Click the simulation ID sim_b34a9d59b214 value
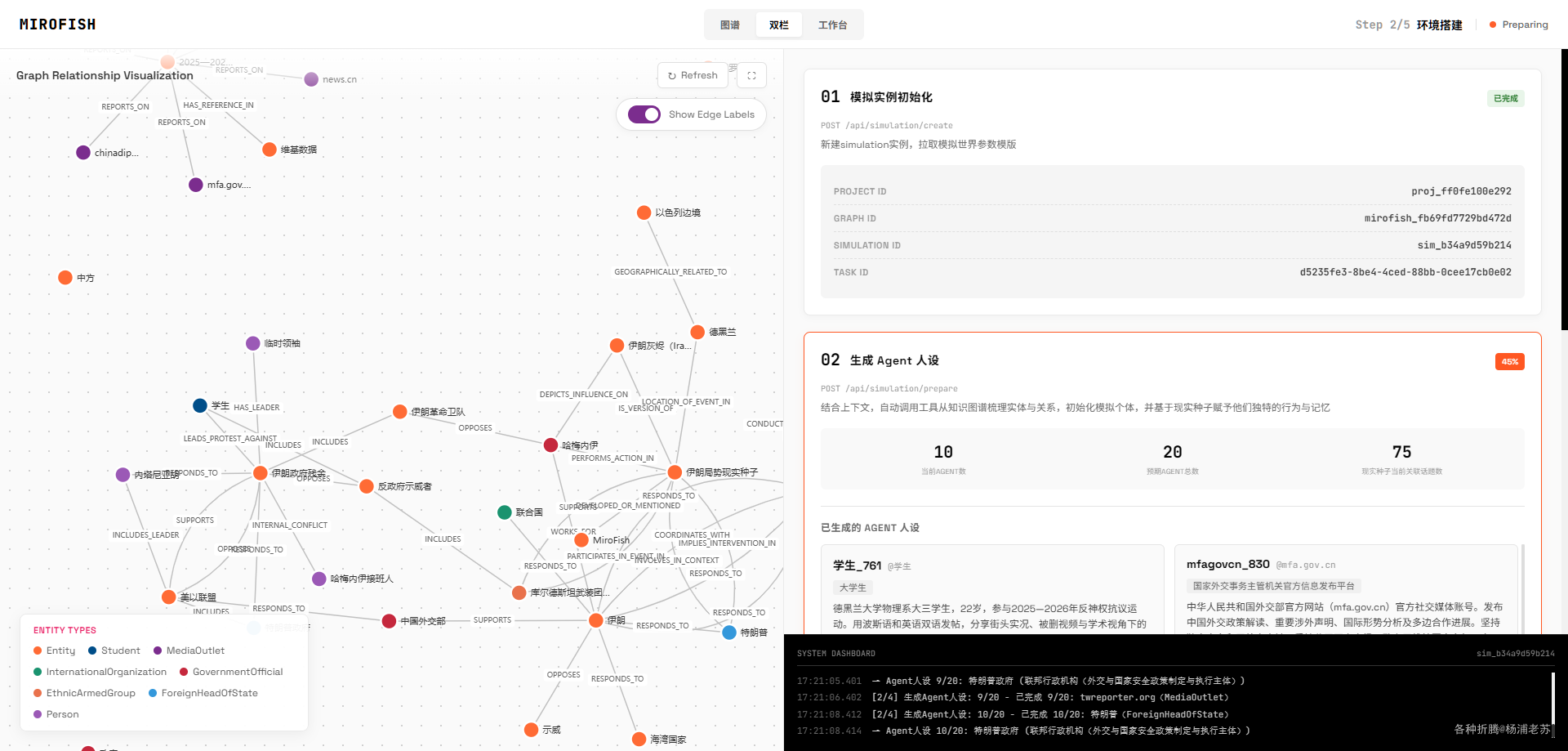The width and height of the screenshot is (1568, 751). coord(1464,245)
